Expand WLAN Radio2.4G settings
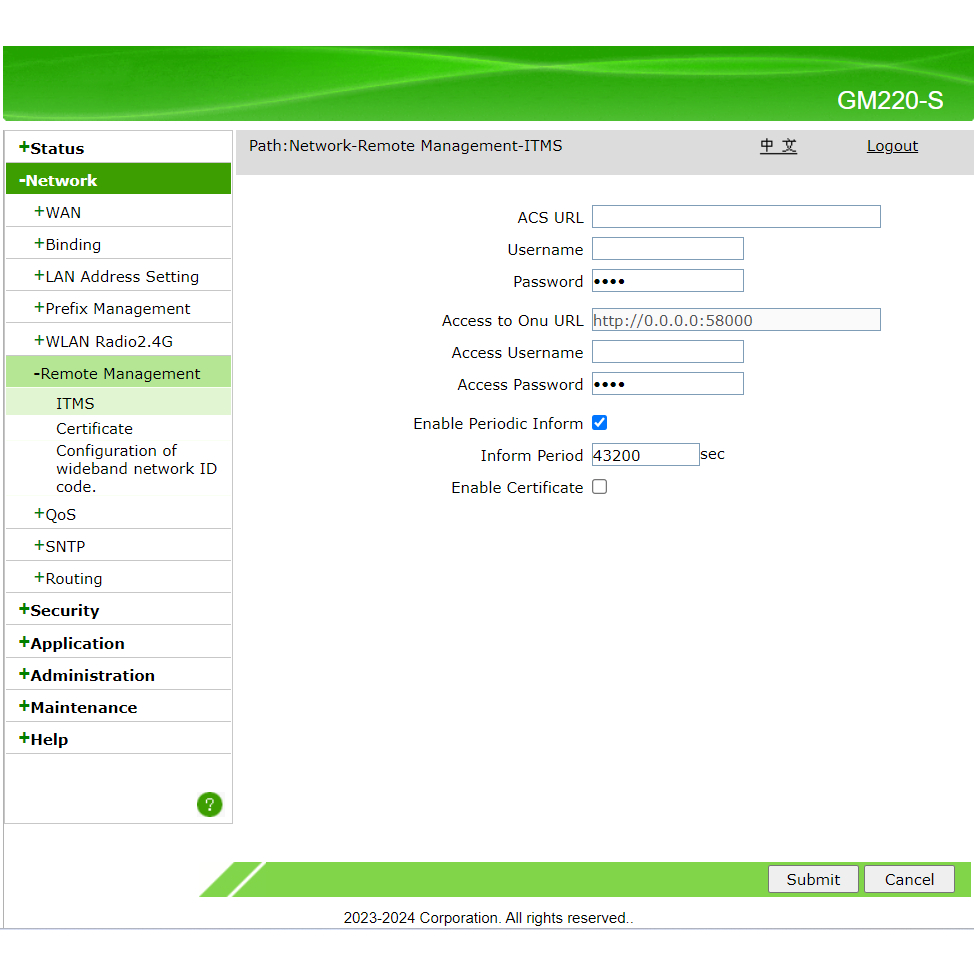The image size is (974, 974). tap(108, 341)
